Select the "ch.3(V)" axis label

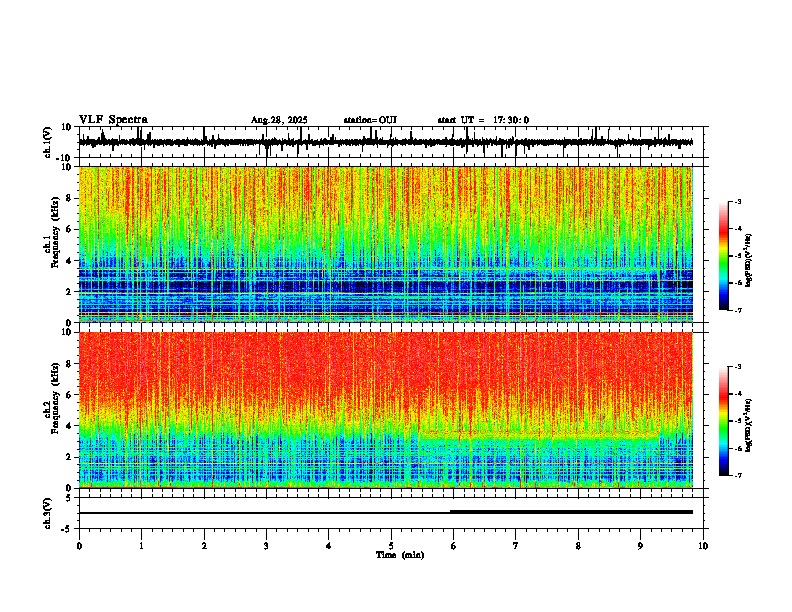48,514
